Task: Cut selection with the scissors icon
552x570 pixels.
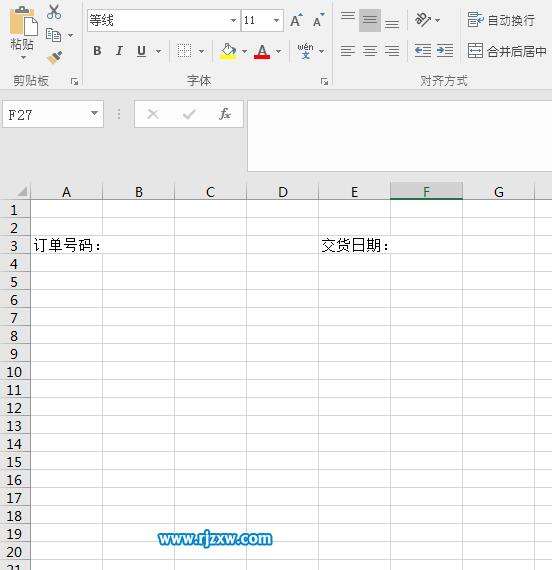Action: click(x=54, y=12)
